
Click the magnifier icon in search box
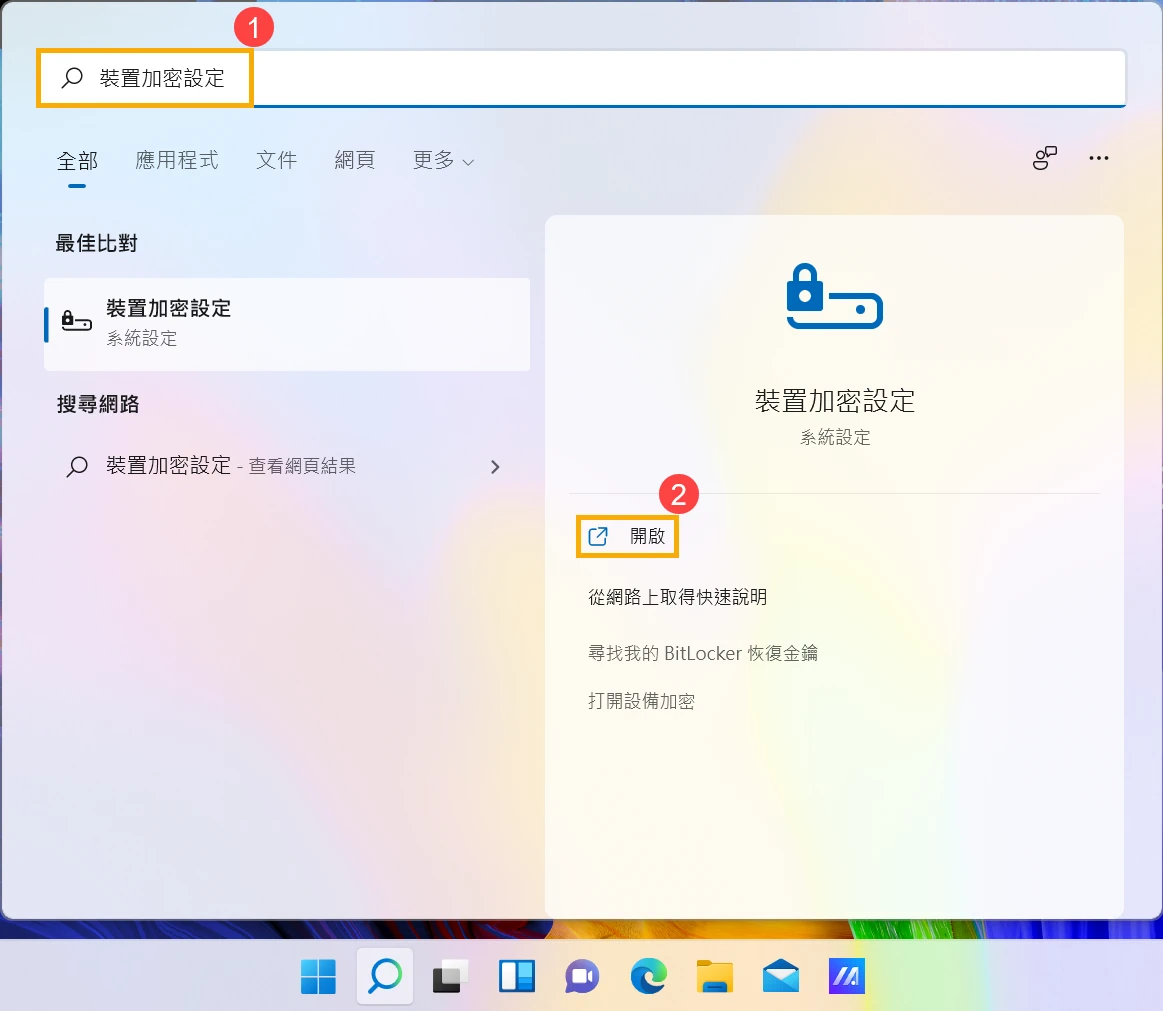click(72, 78)
